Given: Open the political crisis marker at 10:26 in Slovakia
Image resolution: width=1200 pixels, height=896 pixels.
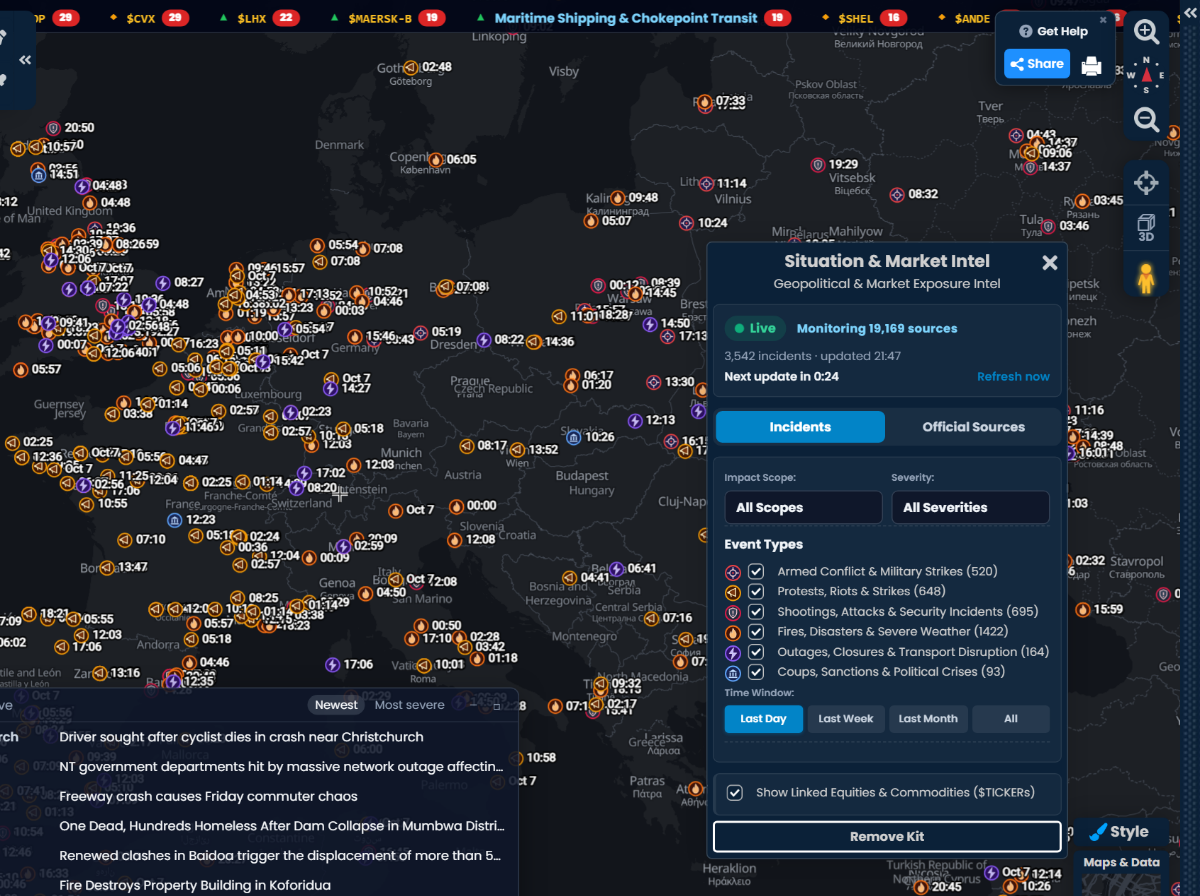Looking at the screenshot, I should (575, 436).
